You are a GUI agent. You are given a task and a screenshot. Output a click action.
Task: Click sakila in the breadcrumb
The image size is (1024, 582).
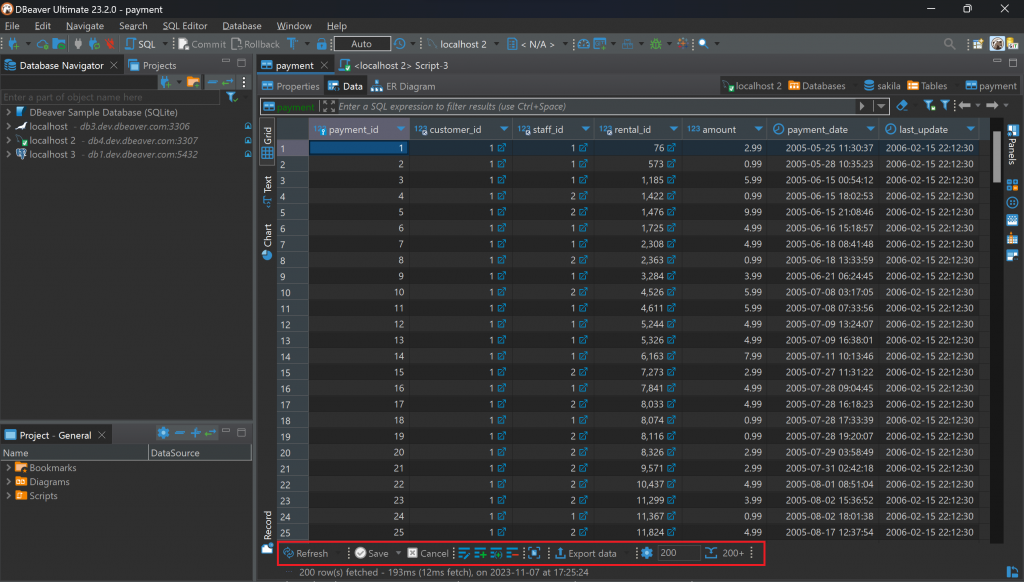coord(882,86)
